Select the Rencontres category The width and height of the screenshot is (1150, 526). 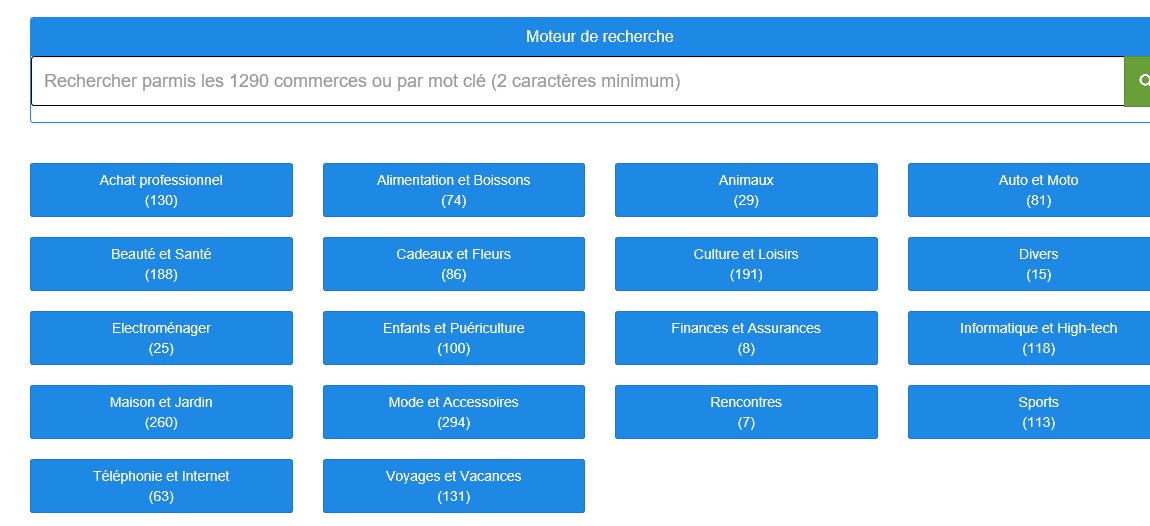[x=746, y=412]
